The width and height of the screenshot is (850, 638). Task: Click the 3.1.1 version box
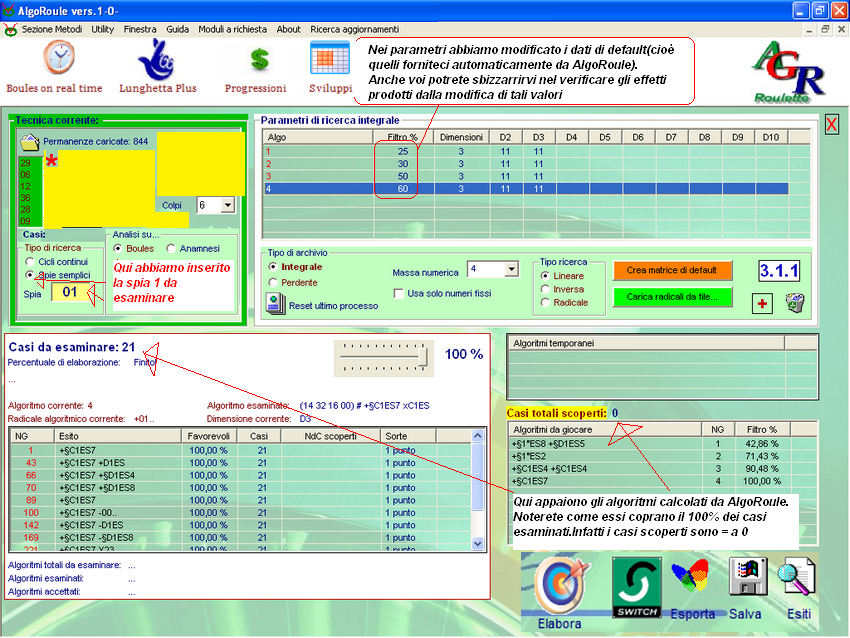(779, 270)
